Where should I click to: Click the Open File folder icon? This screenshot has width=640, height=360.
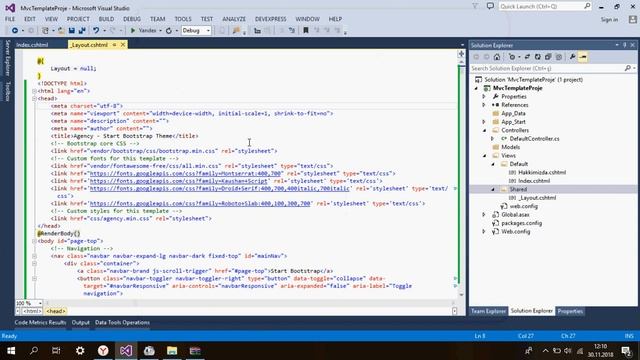click(x=61, y=31)
